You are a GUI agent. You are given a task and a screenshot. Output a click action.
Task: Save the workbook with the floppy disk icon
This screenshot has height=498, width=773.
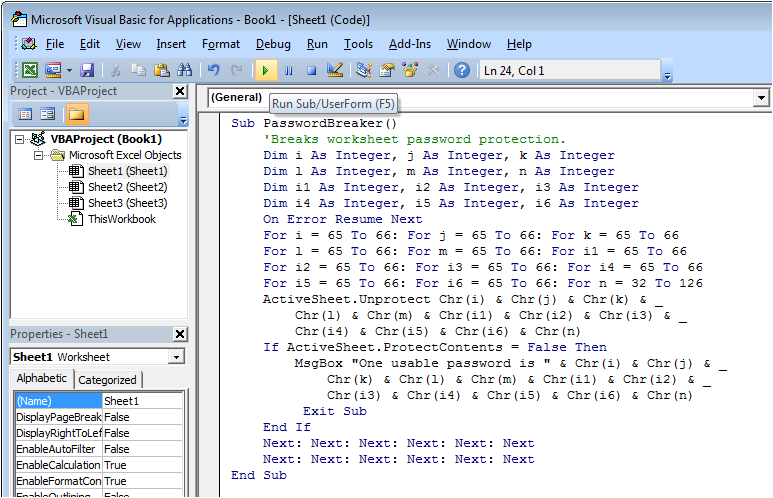pos(87,70)
